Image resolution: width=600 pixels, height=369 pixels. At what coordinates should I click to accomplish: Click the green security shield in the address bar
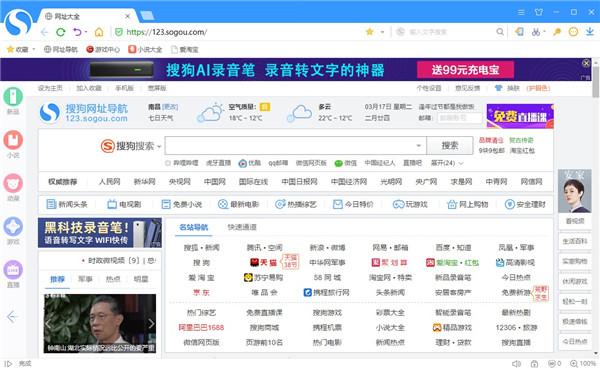point(119,32)
